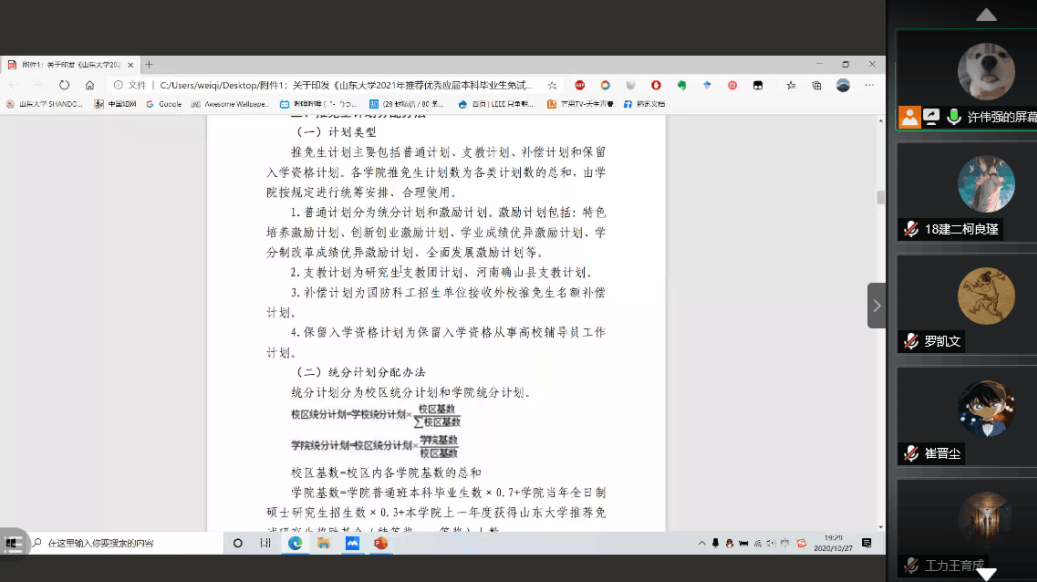Toggle muted microphone for 崔晋尘
The image size is (1037, 582).
[x=910, y=453]
